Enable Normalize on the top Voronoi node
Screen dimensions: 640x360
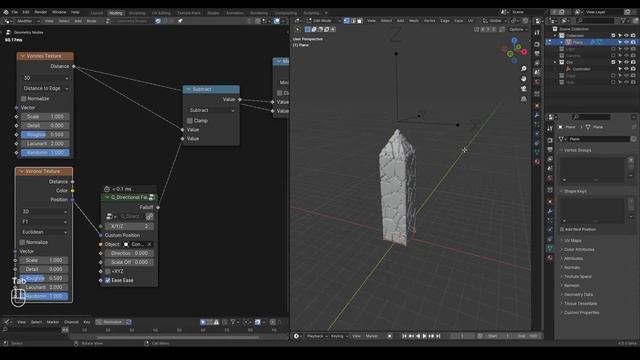[24, 98]
